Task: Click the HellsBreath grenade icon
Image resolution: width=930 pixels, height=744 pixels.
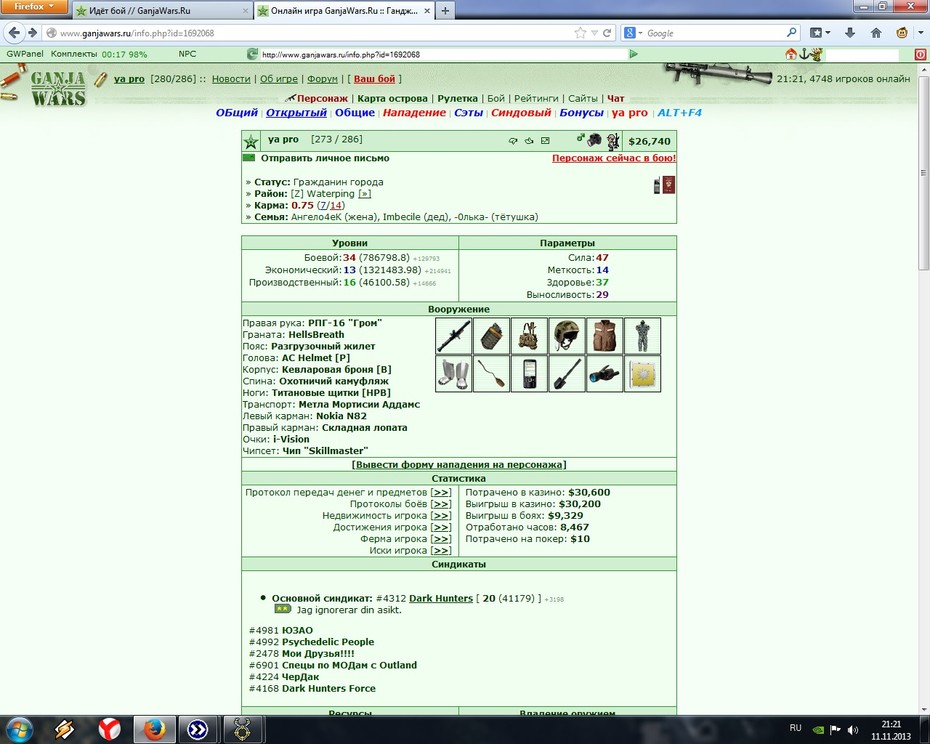Action: point(491,336)
